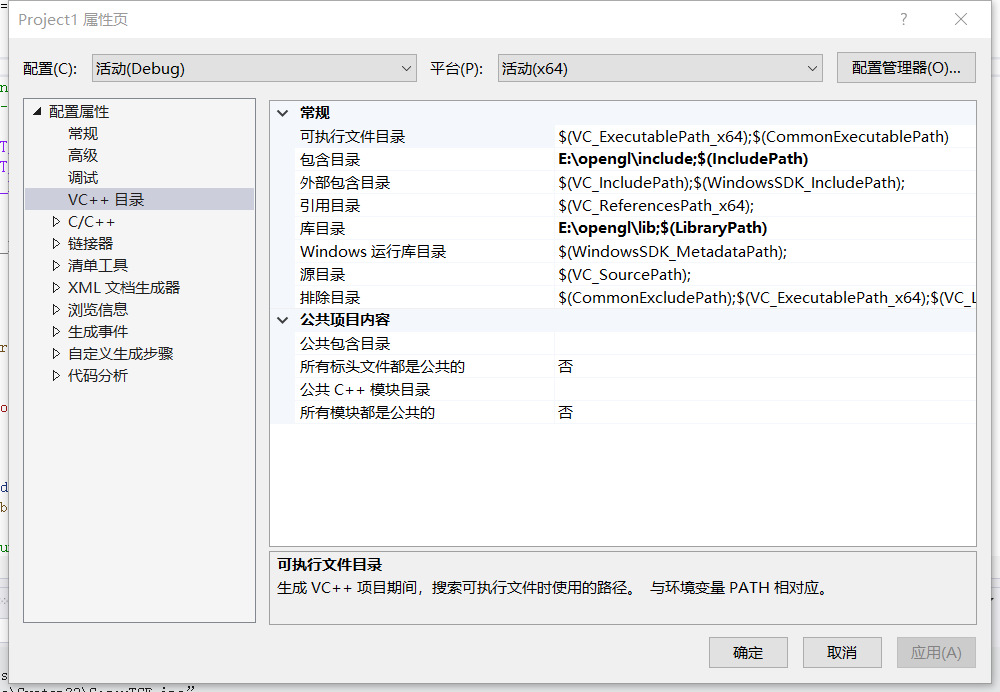Expand the 链接器 settings node

pyautogui.click(x=57, y=242)
